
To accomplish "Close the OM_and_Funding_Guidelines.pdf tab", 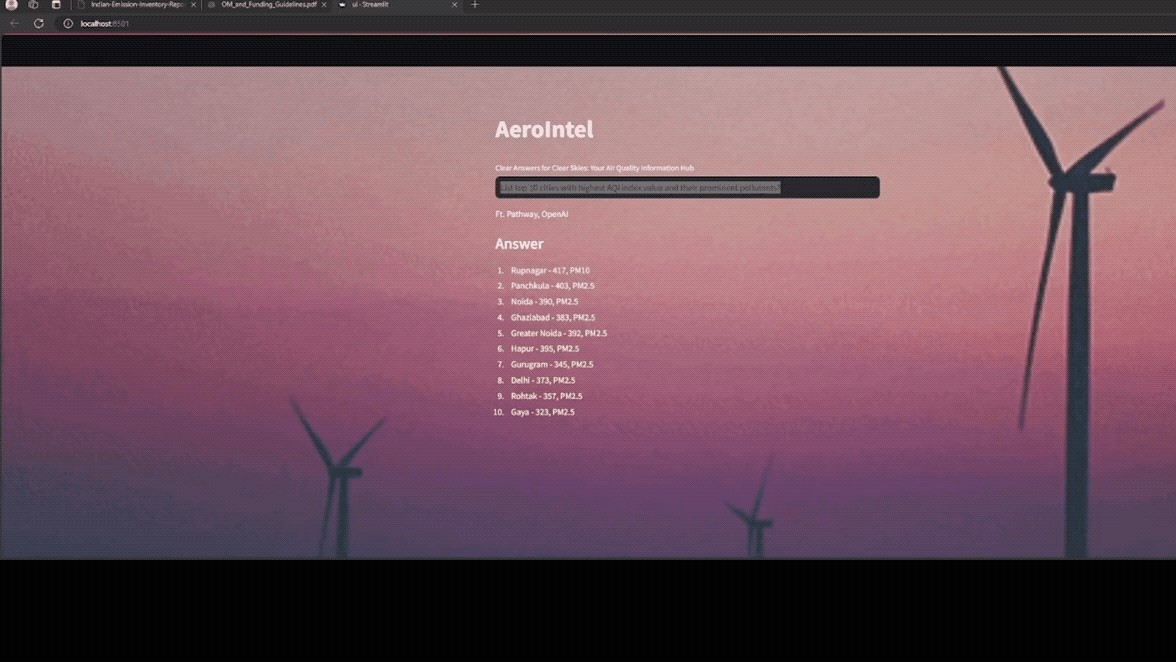I will [x=324, y=5].
